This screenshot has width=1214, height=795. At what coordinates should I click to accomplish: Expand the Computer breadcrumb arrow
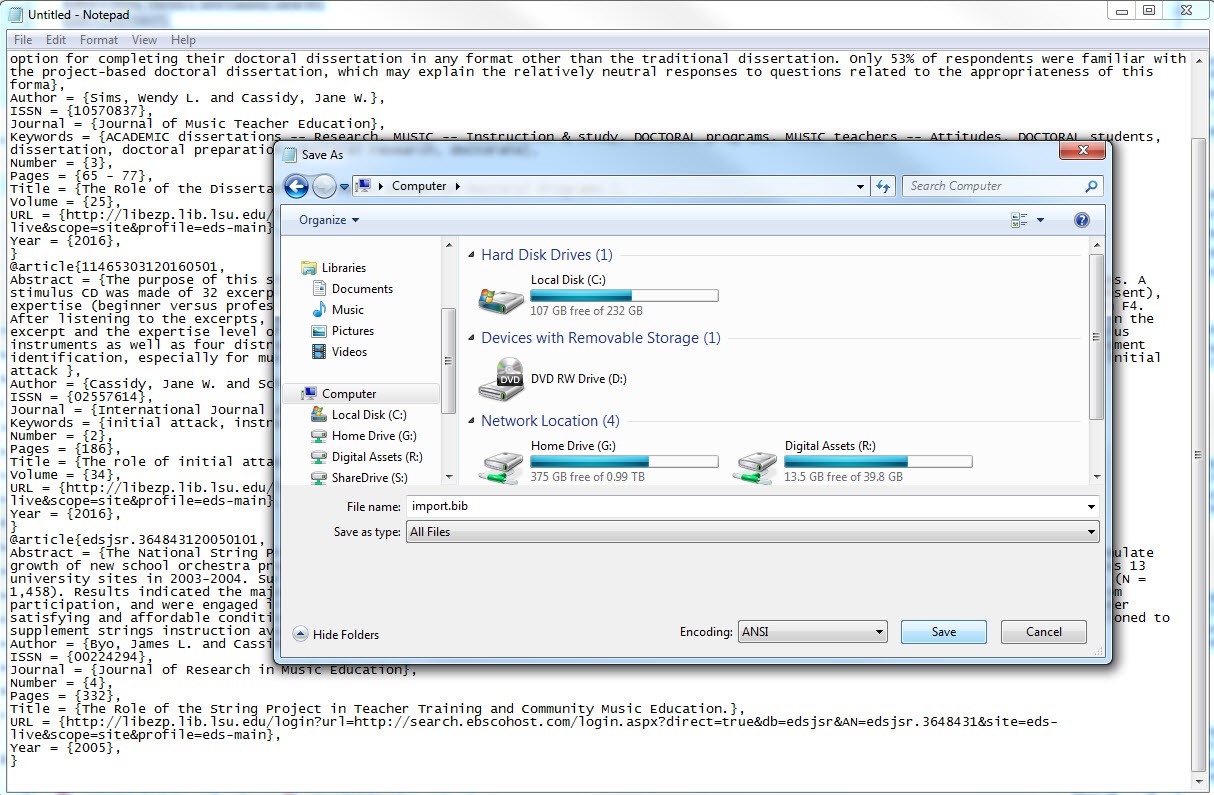coord(458,186)
